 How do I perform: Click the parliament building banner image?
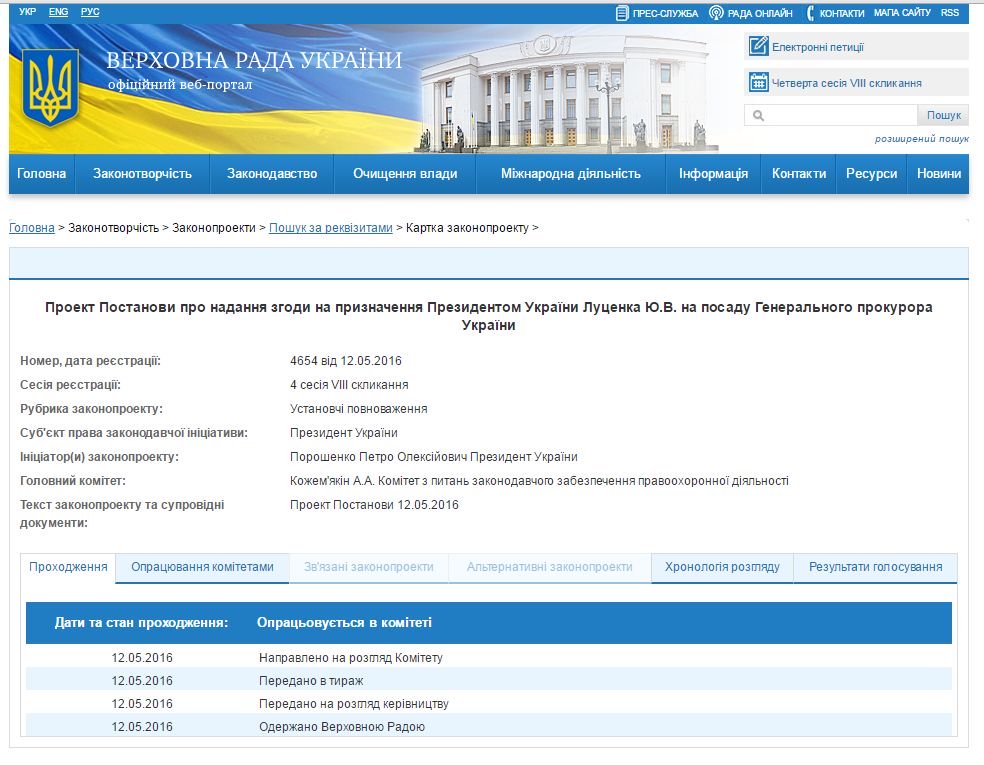click(568, 91)
